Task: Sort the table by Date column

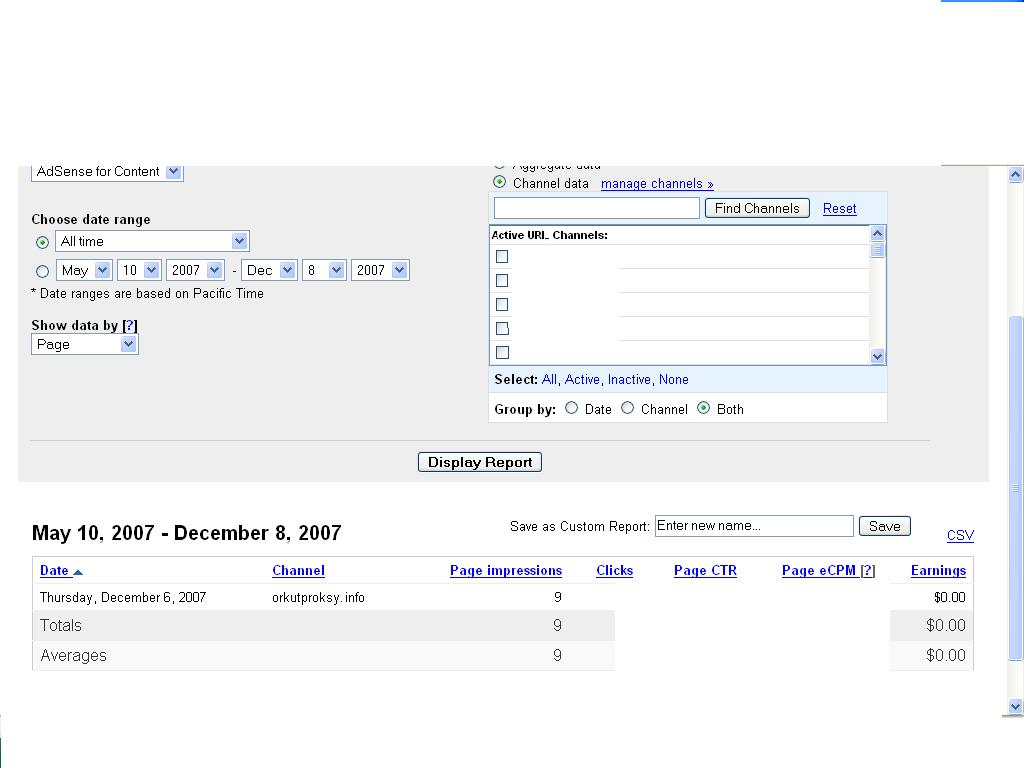Action: point(54,570)
